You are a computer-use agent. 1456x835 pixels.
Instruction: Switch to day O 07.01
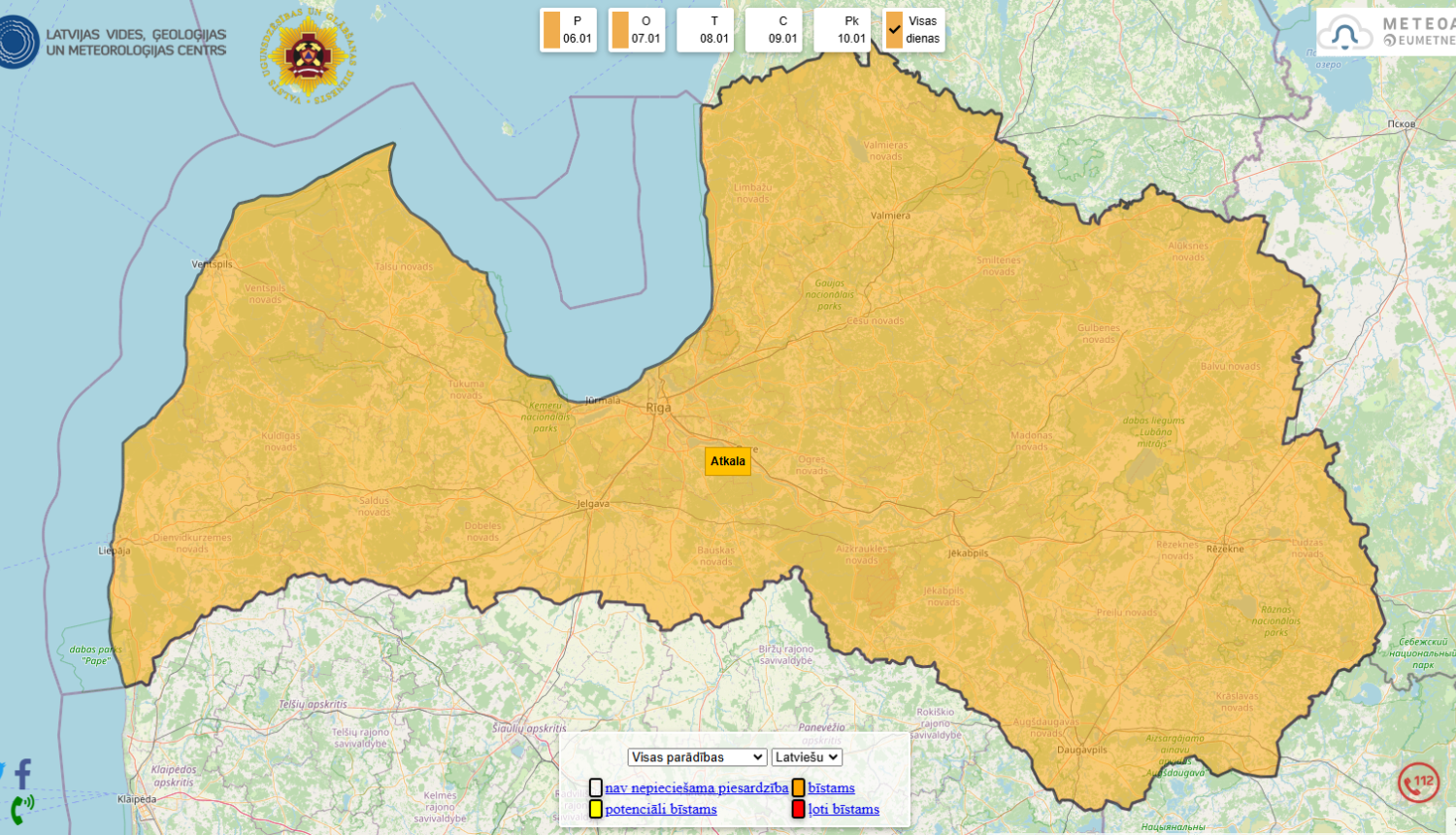click(x=637, y=30)
